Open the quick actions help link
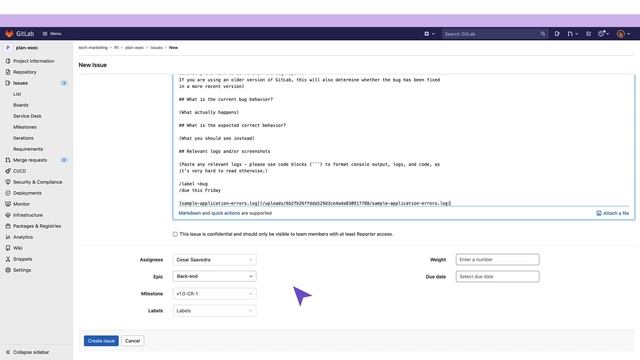Viewport: 640px width, 360px height. click(x=226, y=213)
